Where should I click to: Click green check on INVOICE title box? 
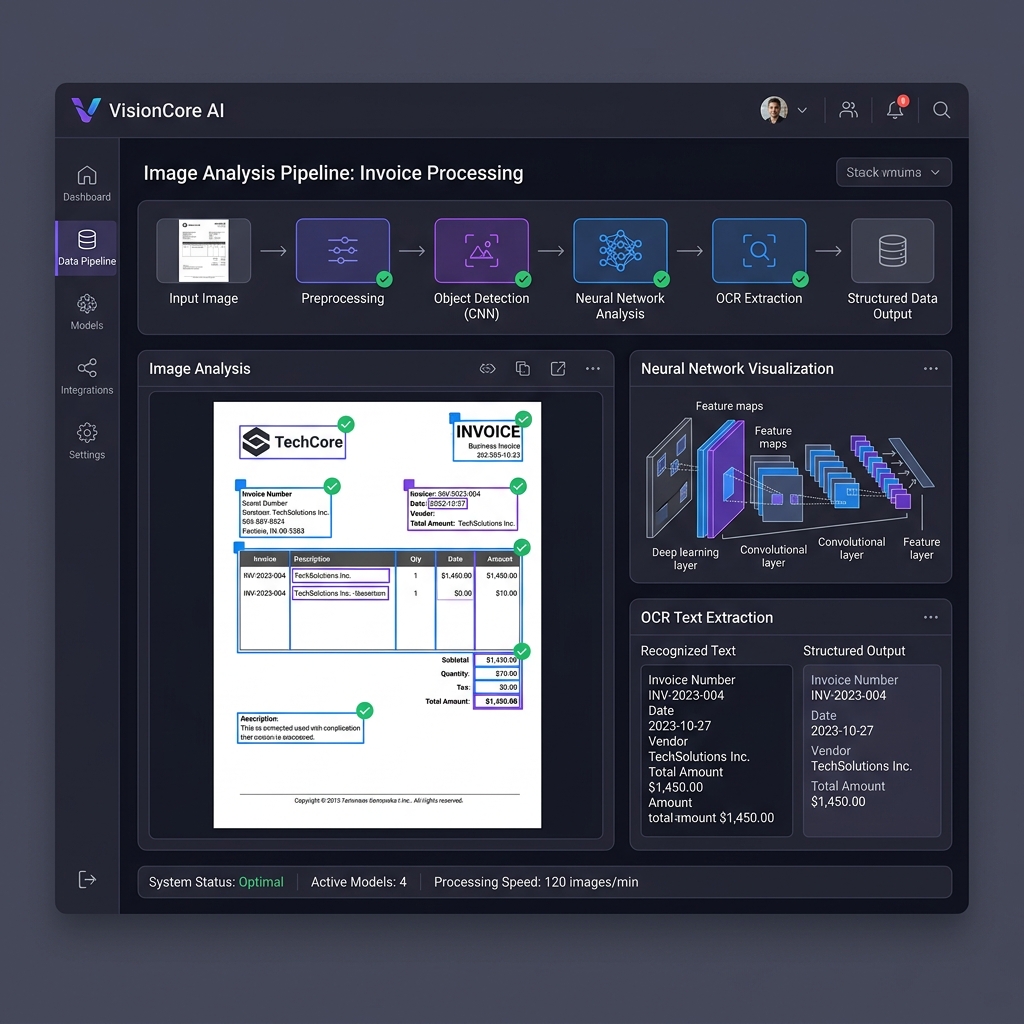523,419
